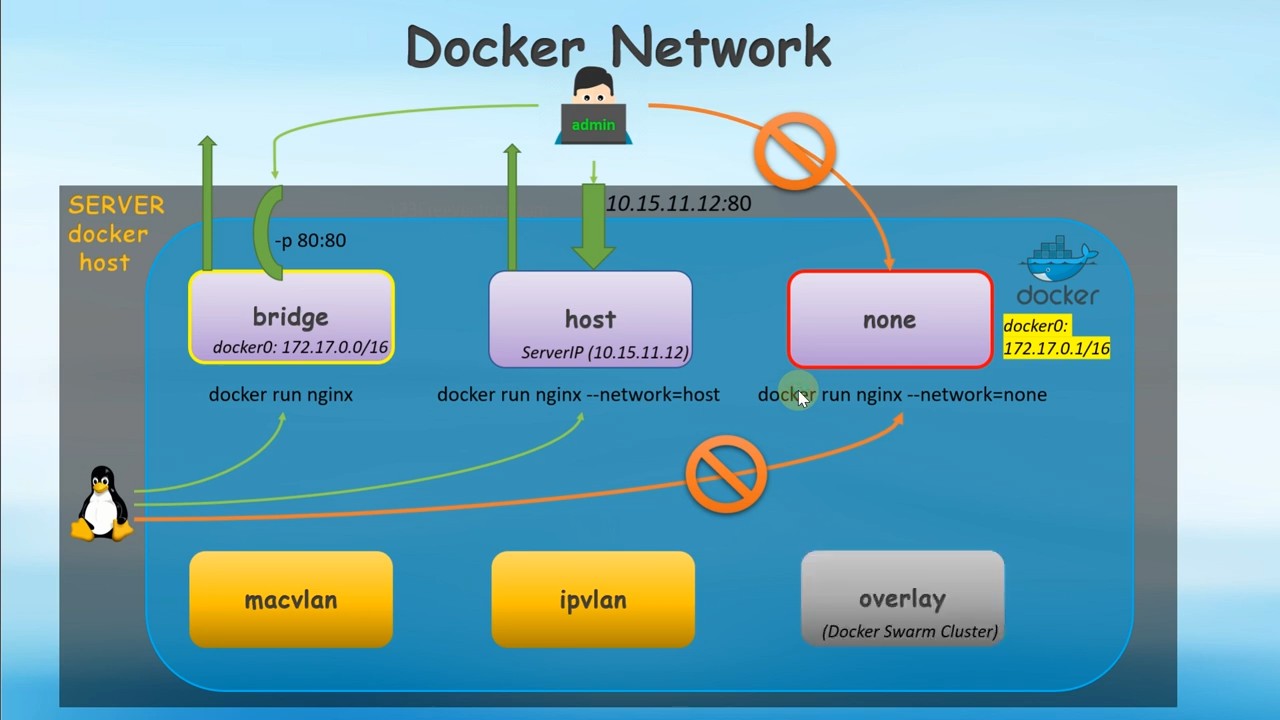Select the none network box
This screenshot has height=720, width=1280.
(x=890, y=319)
